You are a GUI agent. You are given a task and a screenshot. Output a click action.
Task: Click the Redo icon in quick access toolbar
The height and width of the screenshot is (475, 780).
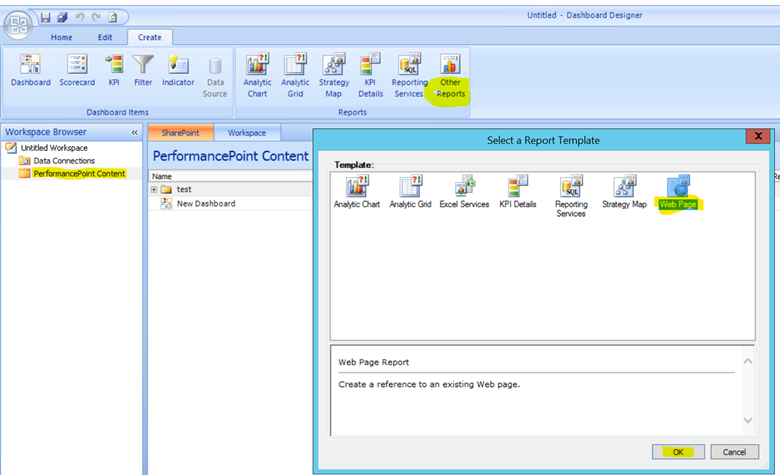click(x=96, y=17)
